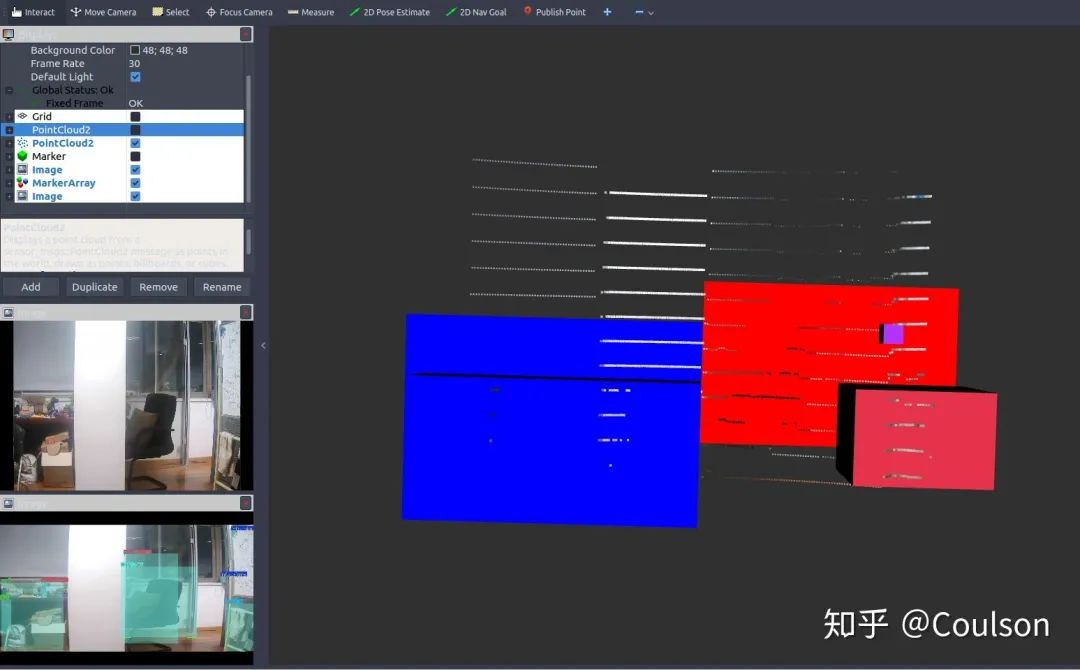Click the Global Status: Ok row
1080x670 pixels.
point(72,90)
